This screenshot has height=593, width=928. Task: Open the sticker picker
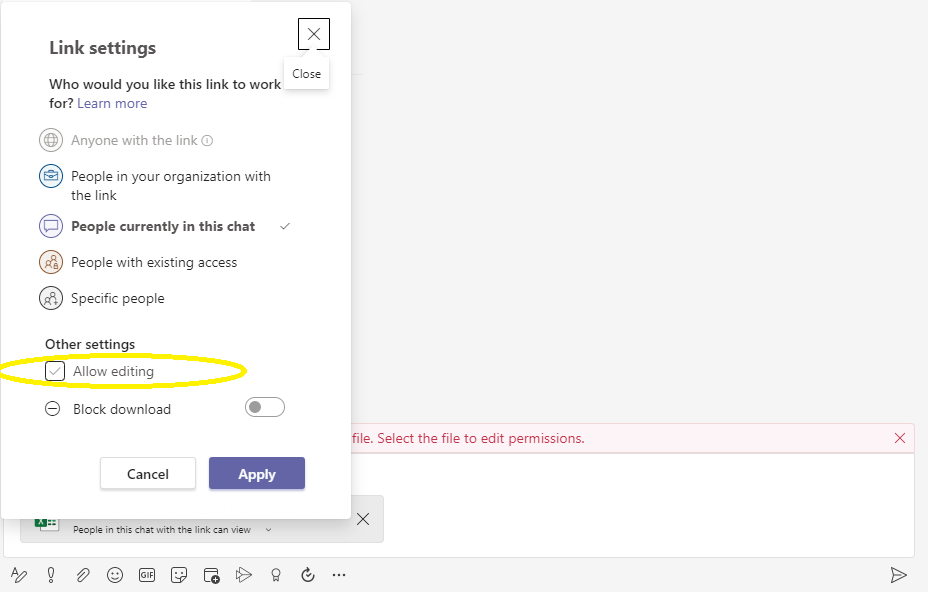(179, 575)
